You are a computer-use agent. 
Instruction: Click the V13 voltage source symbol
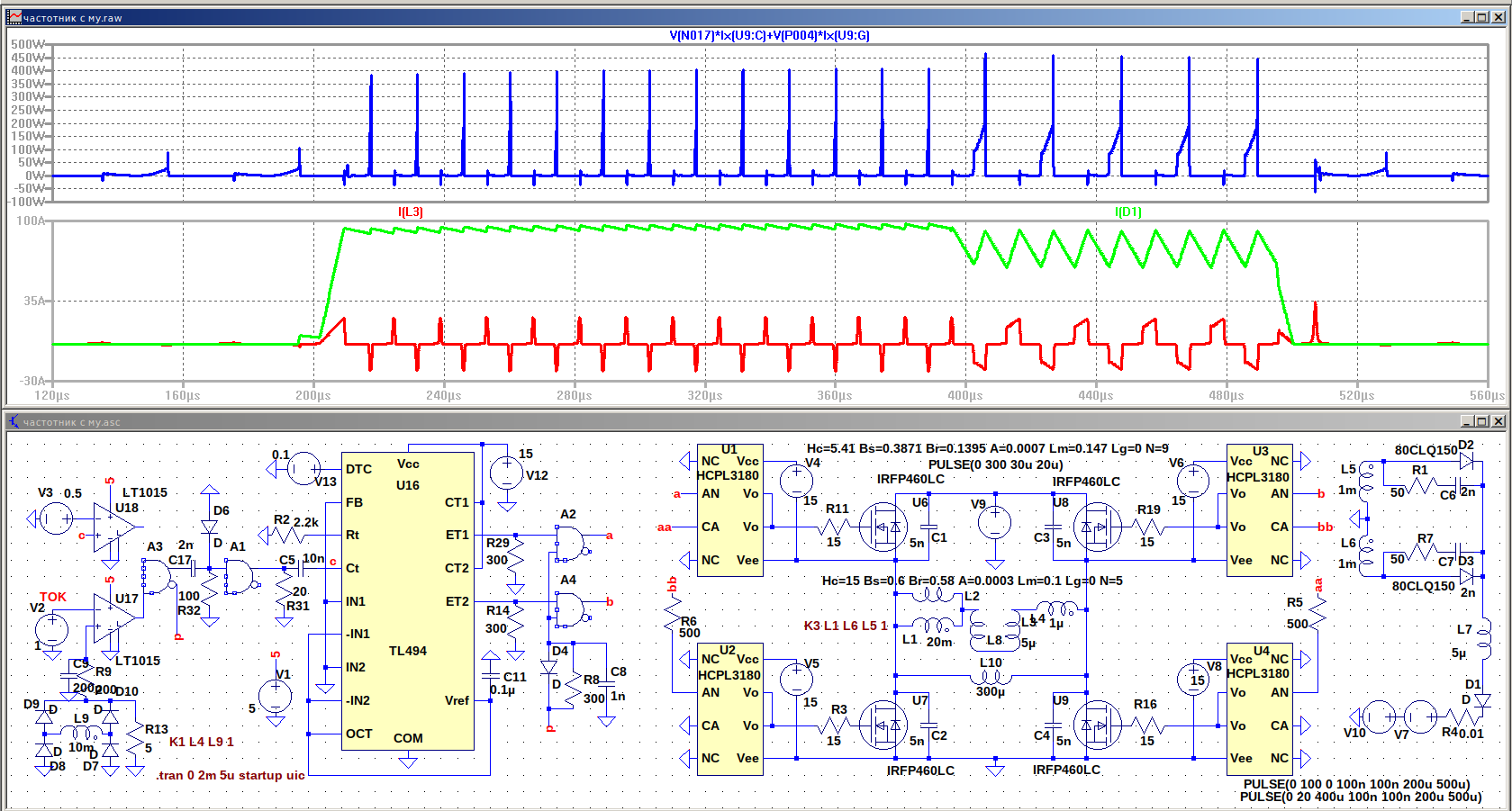point(303,469)
